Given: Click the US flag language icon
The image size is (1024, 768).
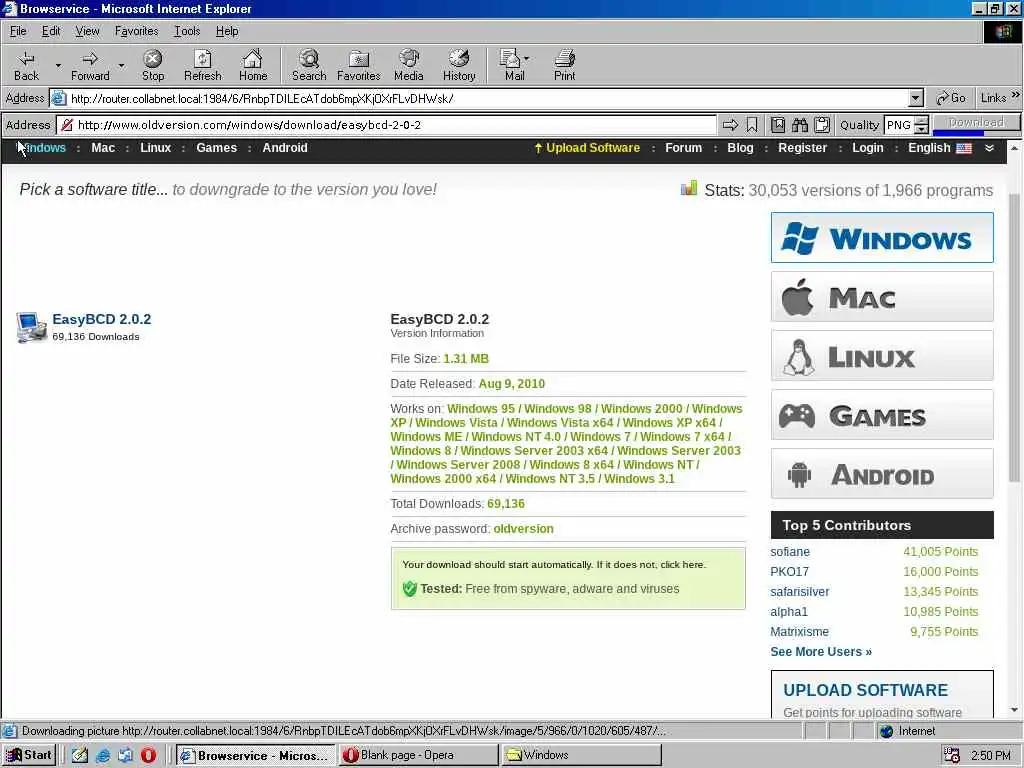Looking at the screenshot, I should [964, 148].
